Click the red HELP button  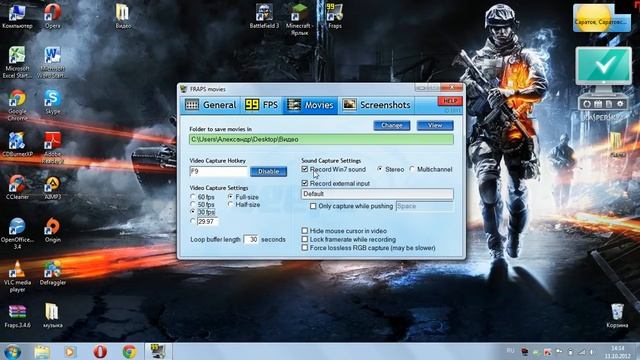[450, 101]
